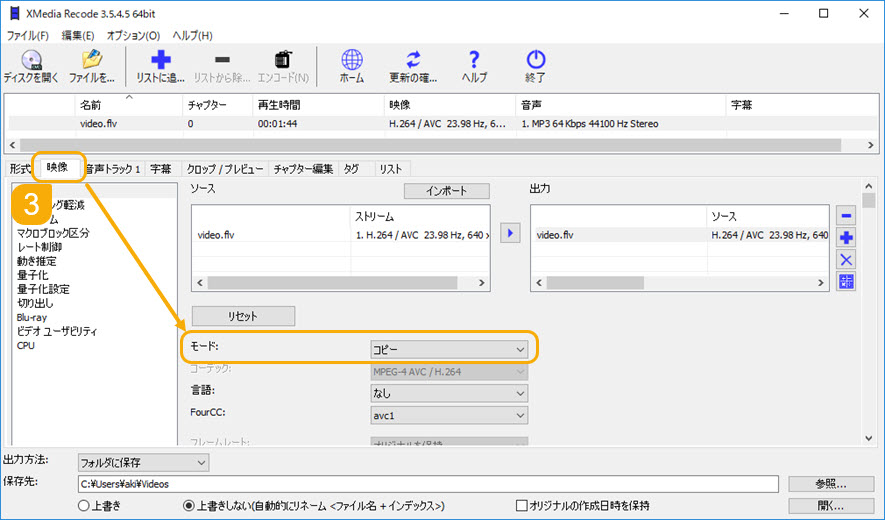The width and height of the screenshot is (885, 520).
Task: Select 量子化設定 in the settings list
Action: point(43,289)
